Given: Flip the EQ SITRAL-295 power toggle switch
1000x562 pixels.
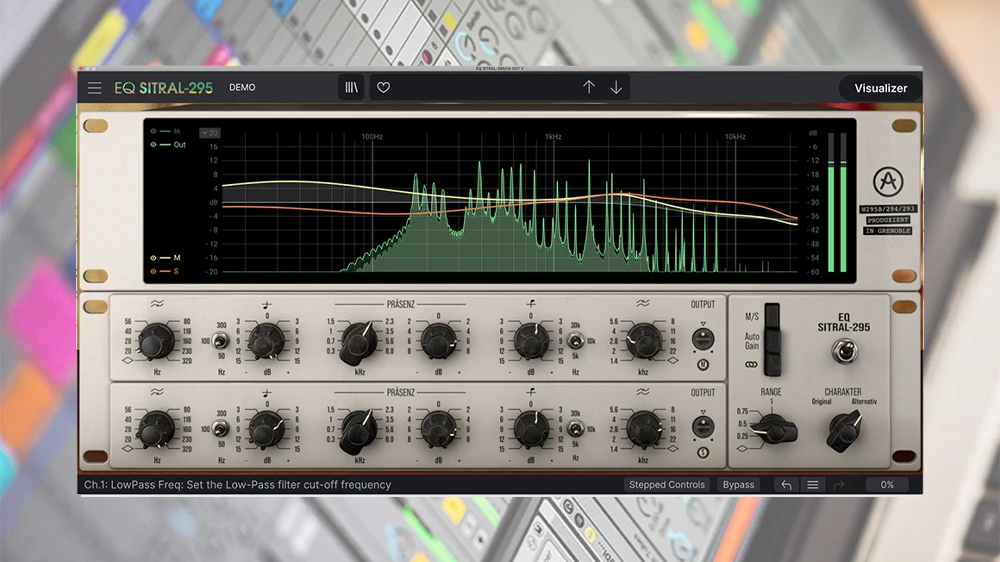Looking at the screenshot, I should click(842, 349).
